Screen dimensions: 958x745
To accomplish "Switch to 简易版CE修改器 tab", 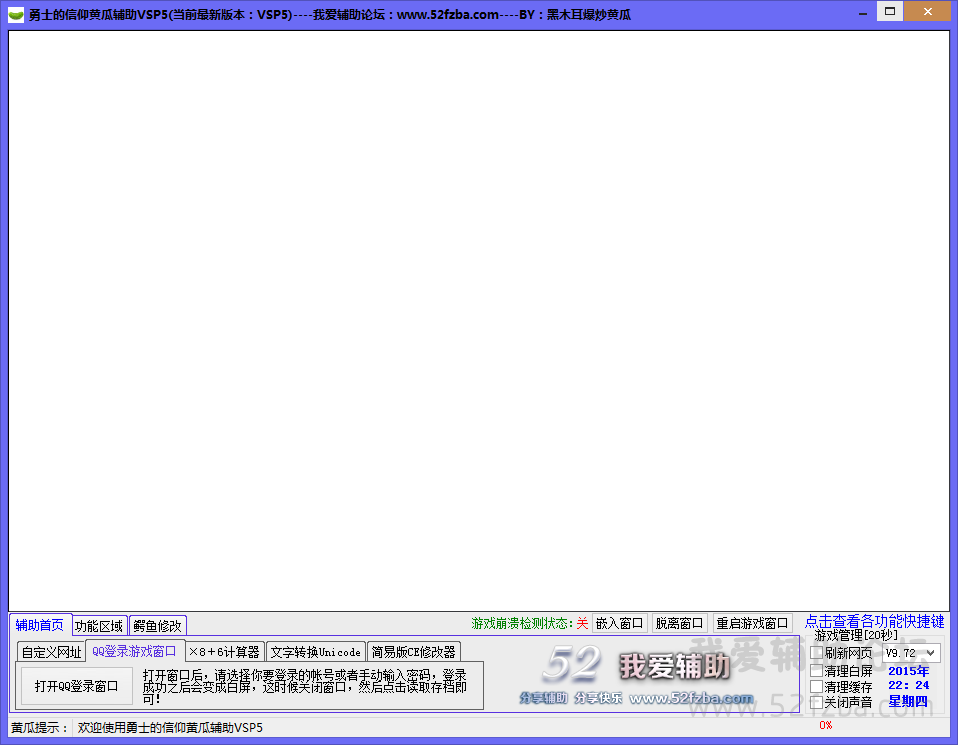I will click(413, 652).
